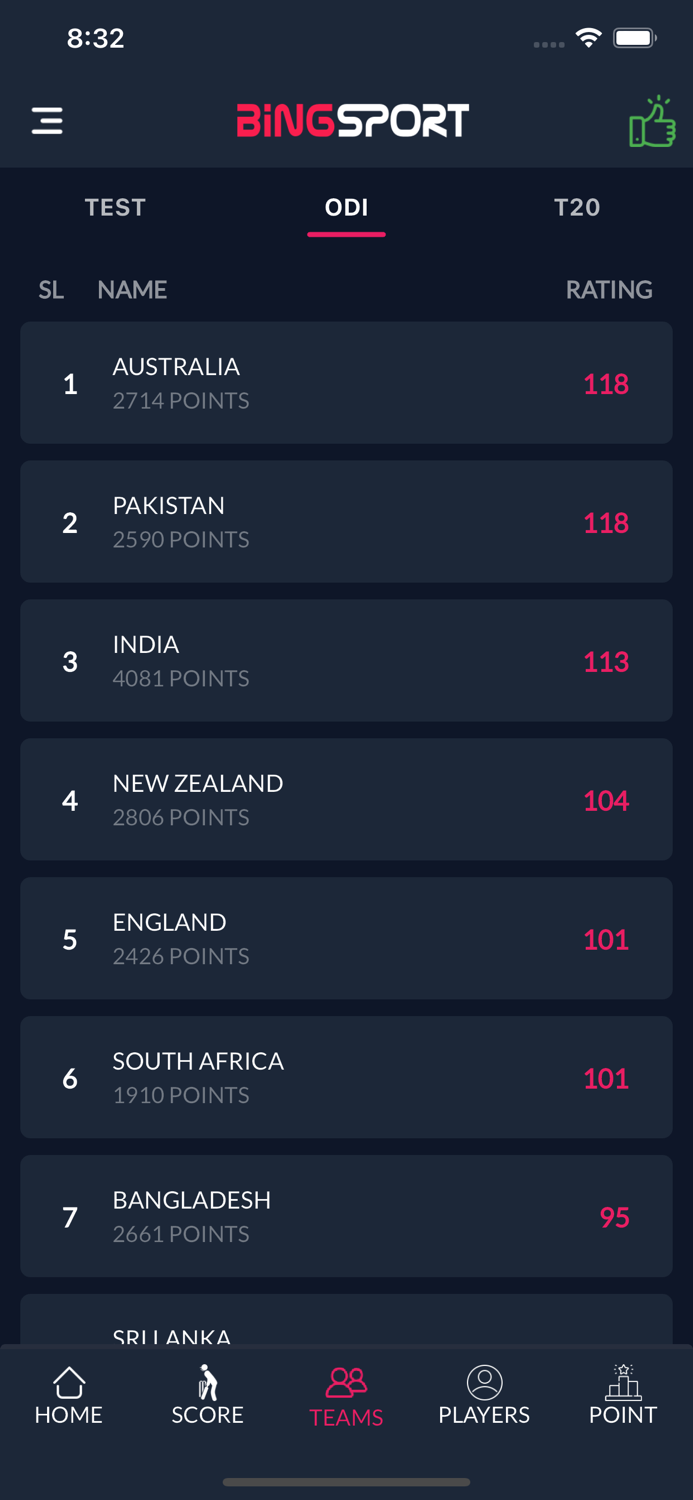Tap South Africa's rating of 101
This screenshot has height=1500, width=693.
[606, 1078]
